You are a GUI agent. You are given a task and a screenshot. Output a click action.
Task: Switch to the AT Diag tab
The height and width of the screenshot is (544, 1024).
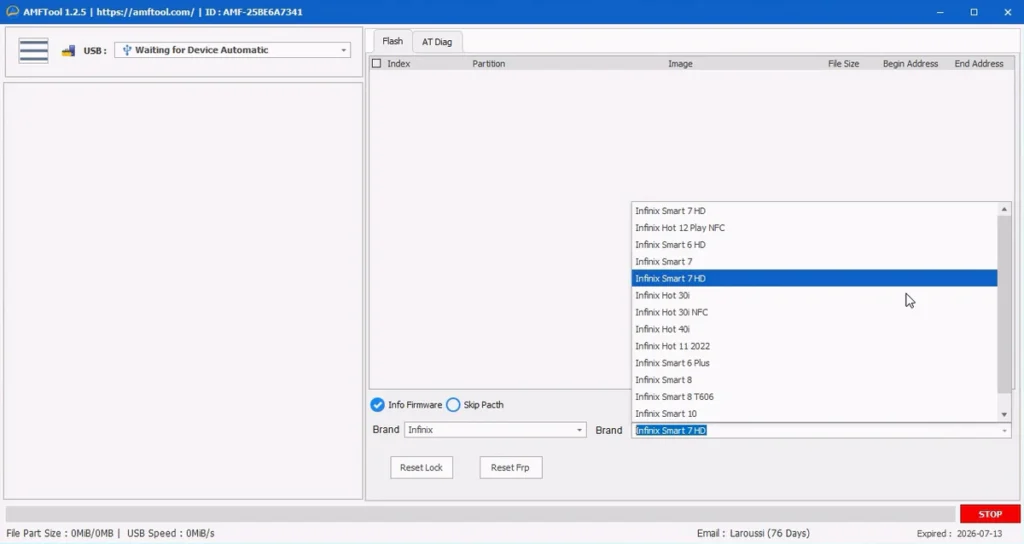pyautogui.click(x=436, y=42)
